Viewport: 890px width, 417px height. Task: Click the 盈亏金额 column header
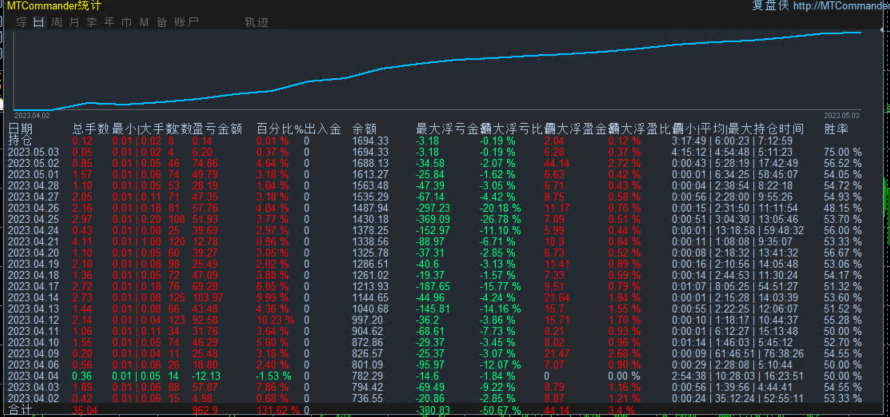coord(218,129)
